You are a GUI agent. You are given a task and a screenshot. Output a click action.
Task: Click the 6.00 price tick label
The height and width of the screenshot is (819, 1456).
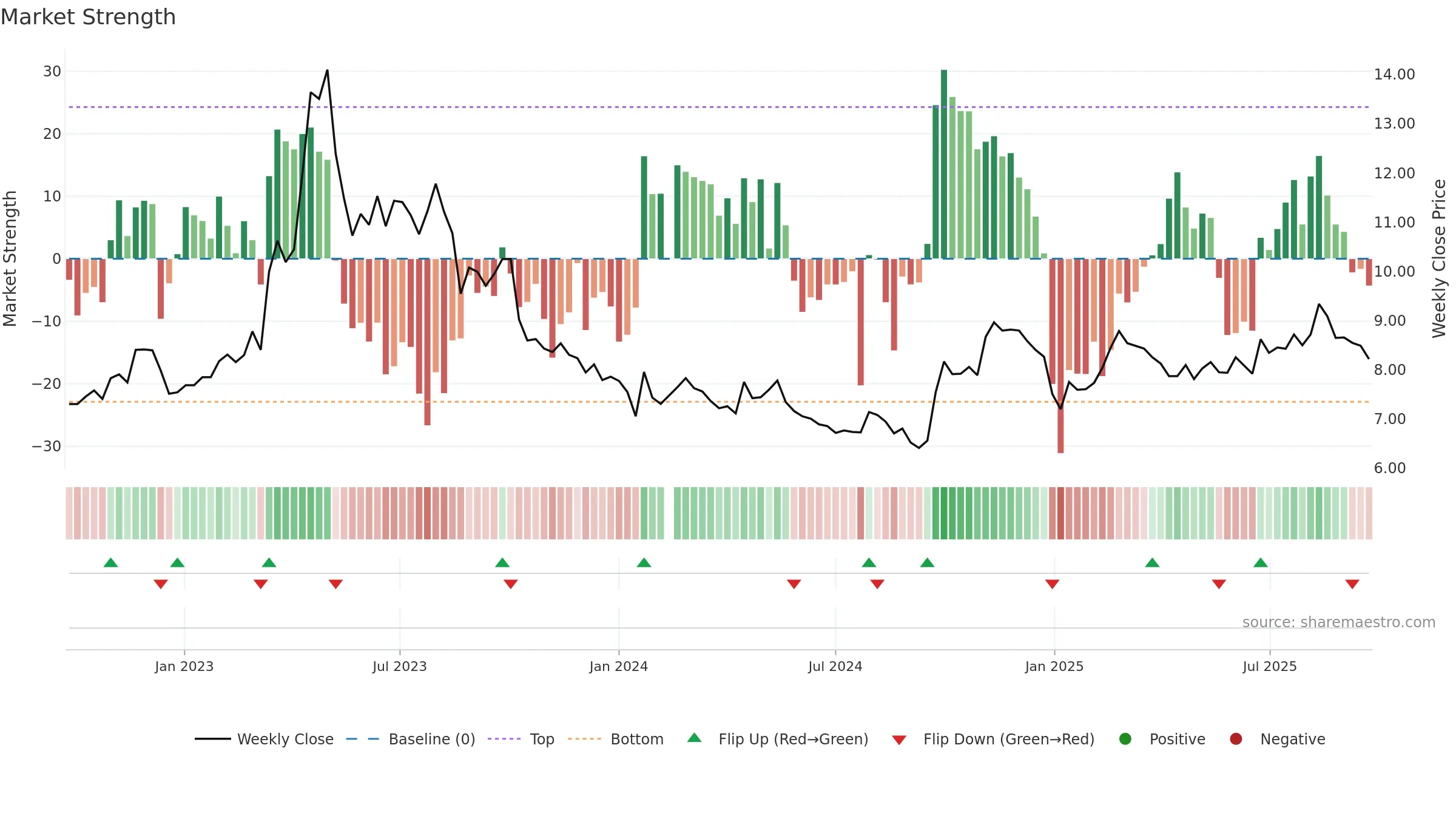click(1389, 468)
